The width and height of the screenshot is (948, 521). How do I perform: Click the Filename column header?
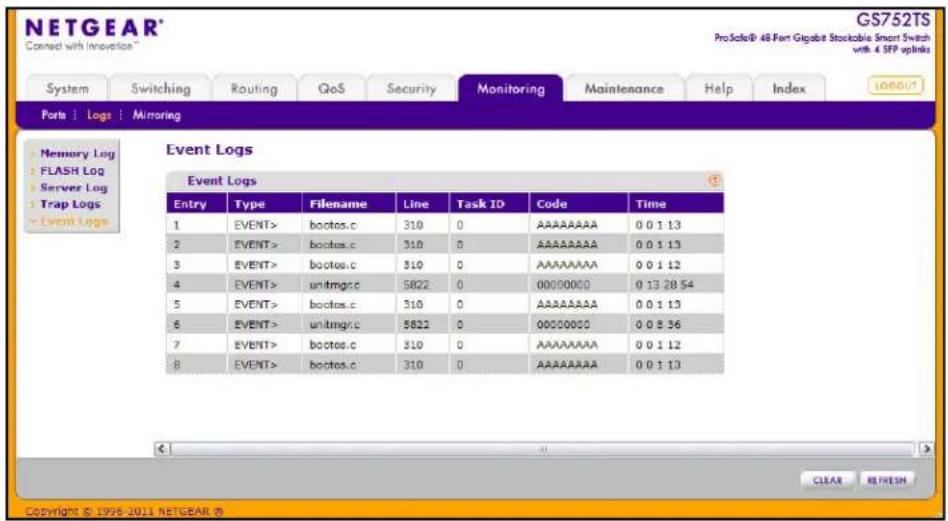349,204
